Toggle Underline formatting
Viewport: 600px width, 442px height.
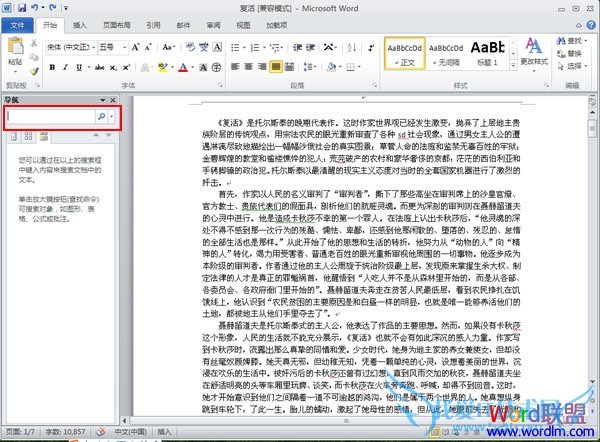pos(79,67)
